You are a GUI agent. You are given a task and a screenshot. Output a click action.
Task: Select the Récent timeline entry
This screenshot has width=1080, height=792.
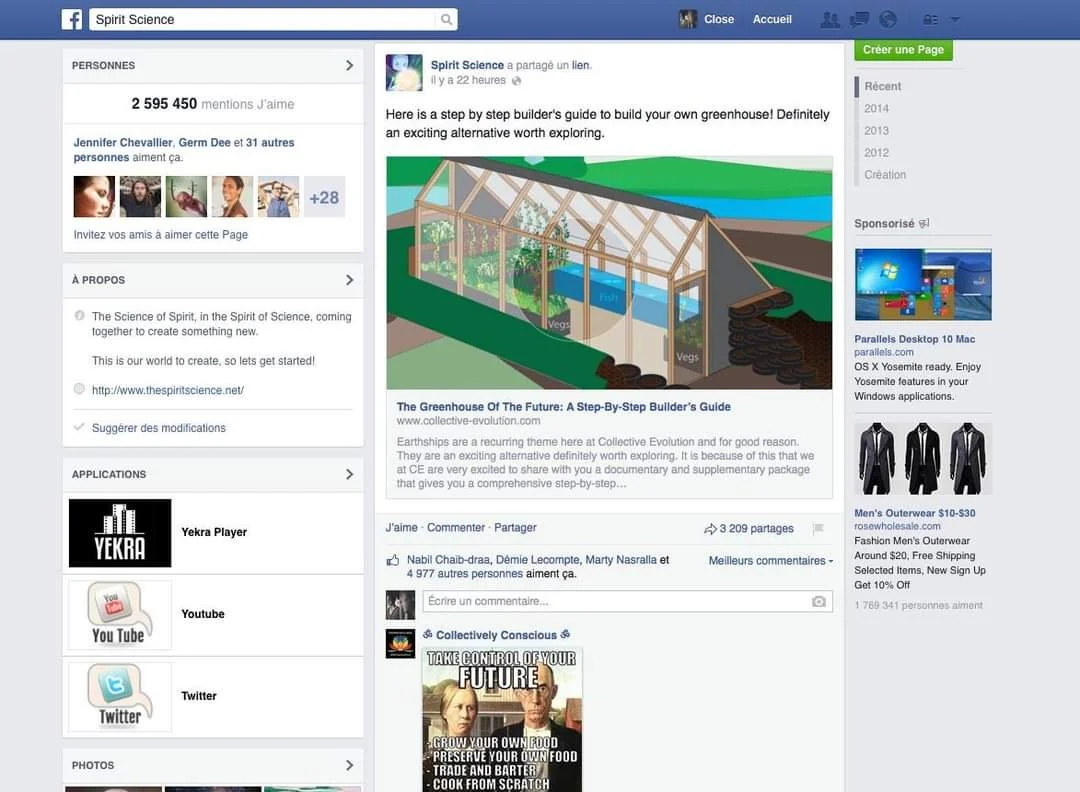[x=882, y=86]
